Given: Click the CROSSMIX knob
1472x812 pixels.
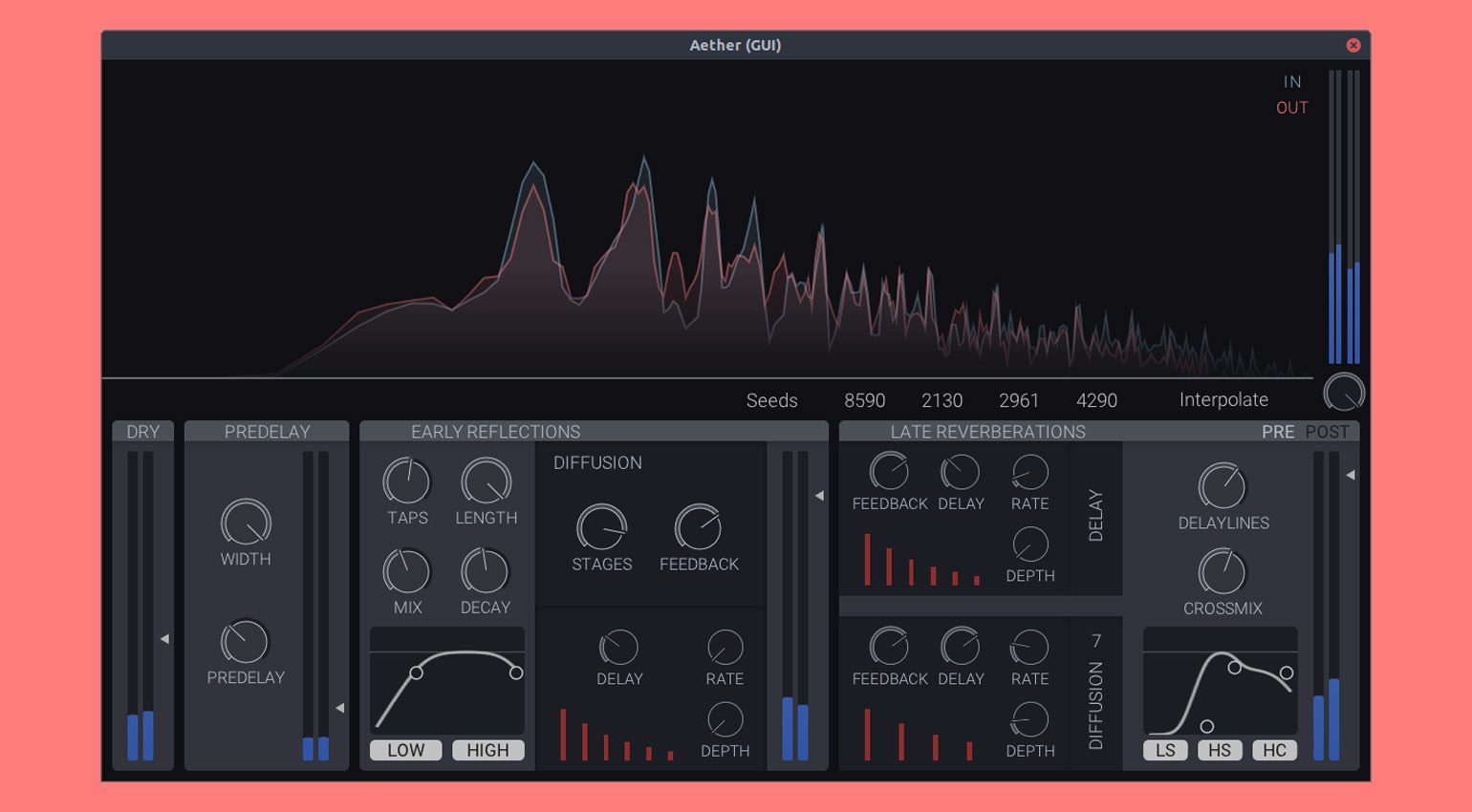Looking at the screenshot, I should tap(1223, 572).
